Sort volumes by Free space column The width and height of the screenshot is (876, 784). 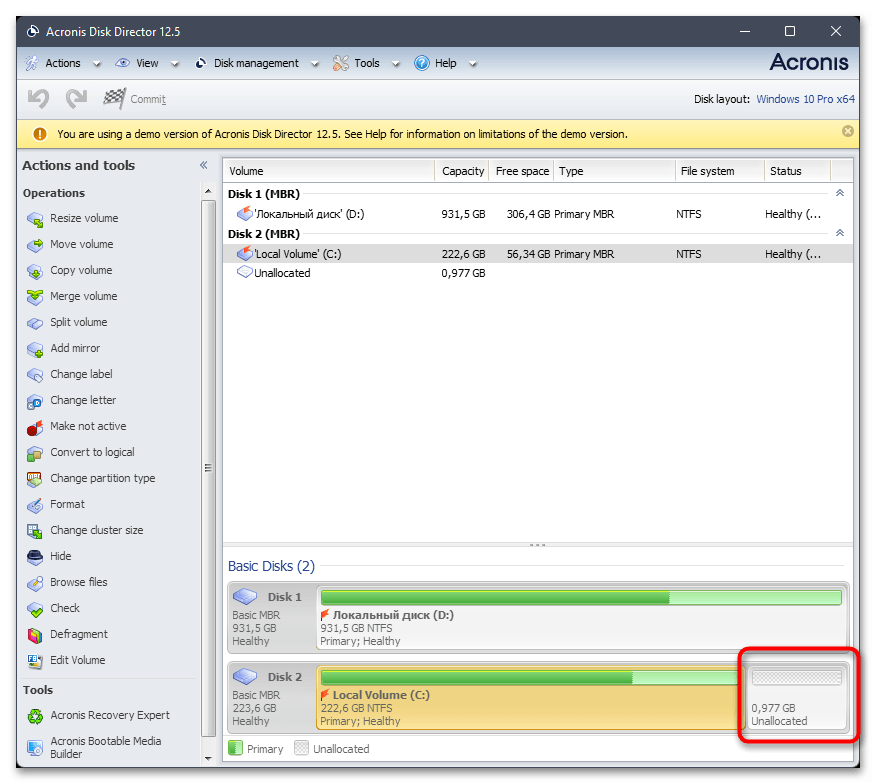[x=522, y=171]
